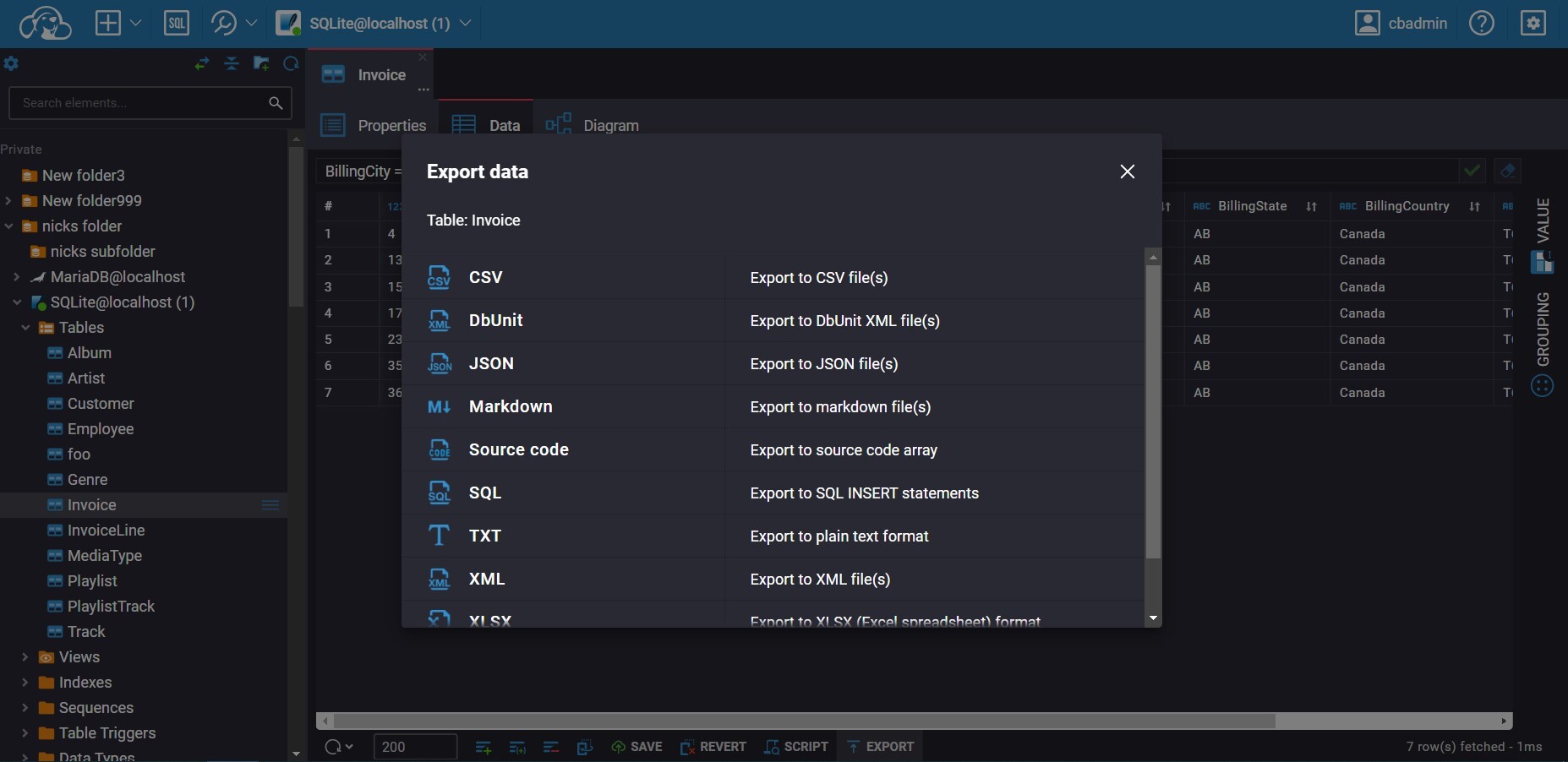
Task: Select the add new row icon
Action: (484, 748)
